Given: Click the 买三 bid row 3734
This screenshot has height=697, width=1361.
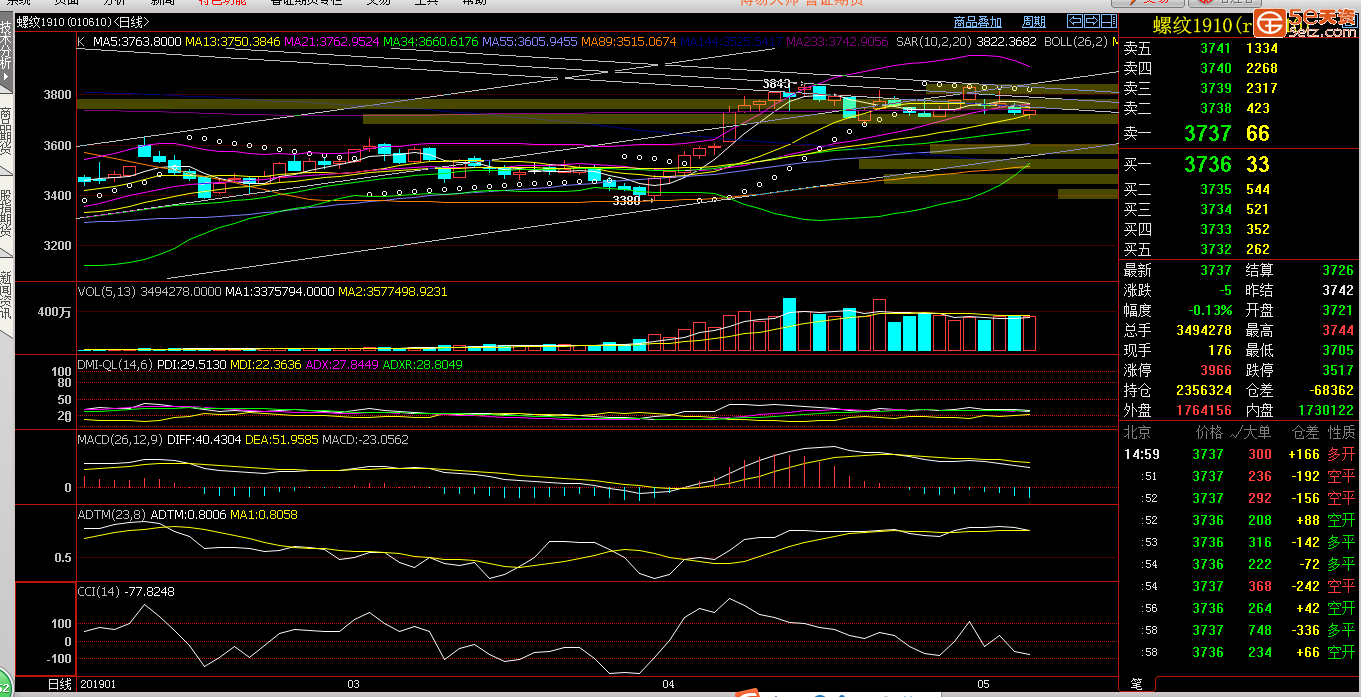Looking at the screenshot, I should (1239, 209).
